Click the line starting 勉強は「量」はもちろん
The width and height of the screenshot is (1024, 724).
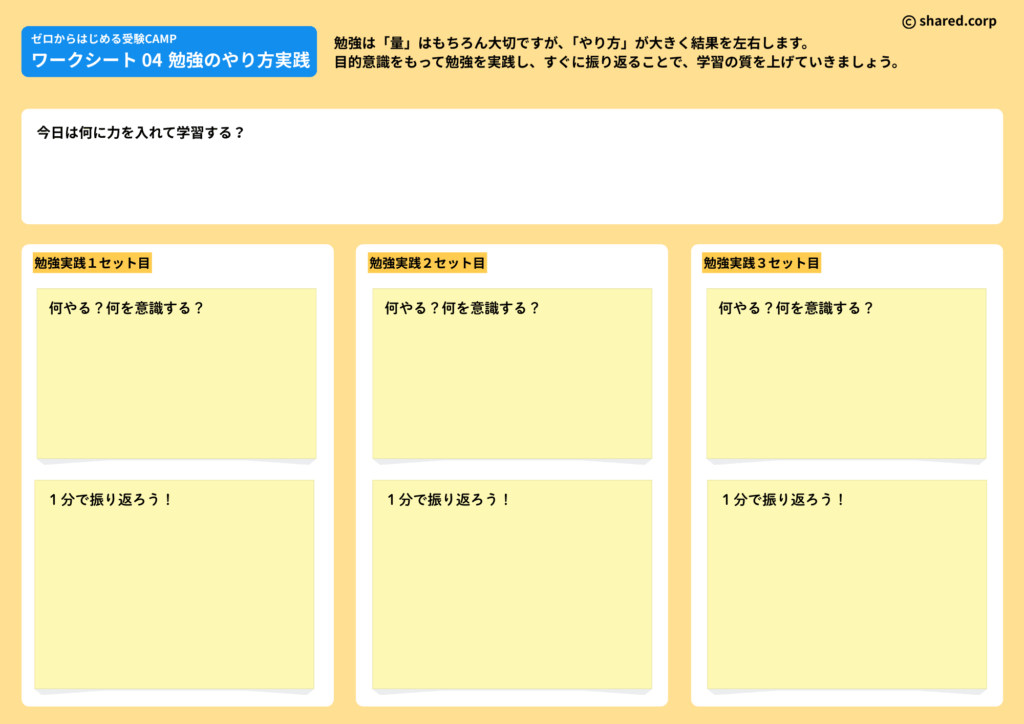tap(572, 43)
